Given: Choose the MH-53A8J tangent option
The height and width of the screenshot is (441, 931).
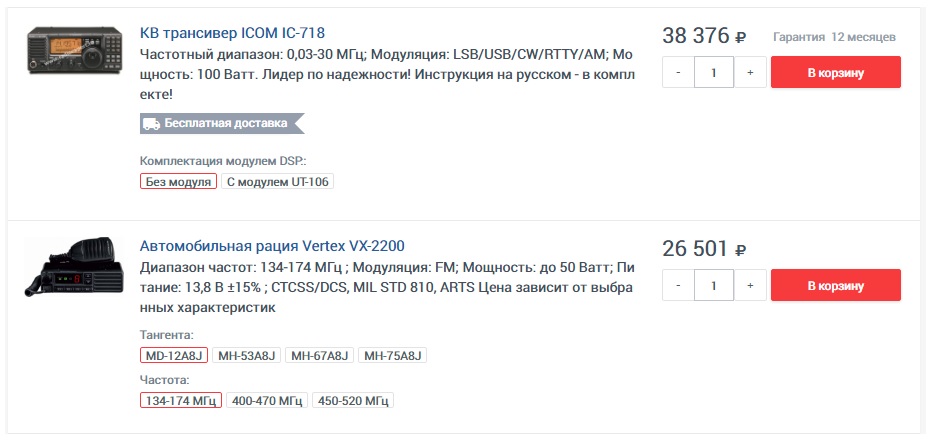Looking at the screenshot, I should (x=246, y=356).
